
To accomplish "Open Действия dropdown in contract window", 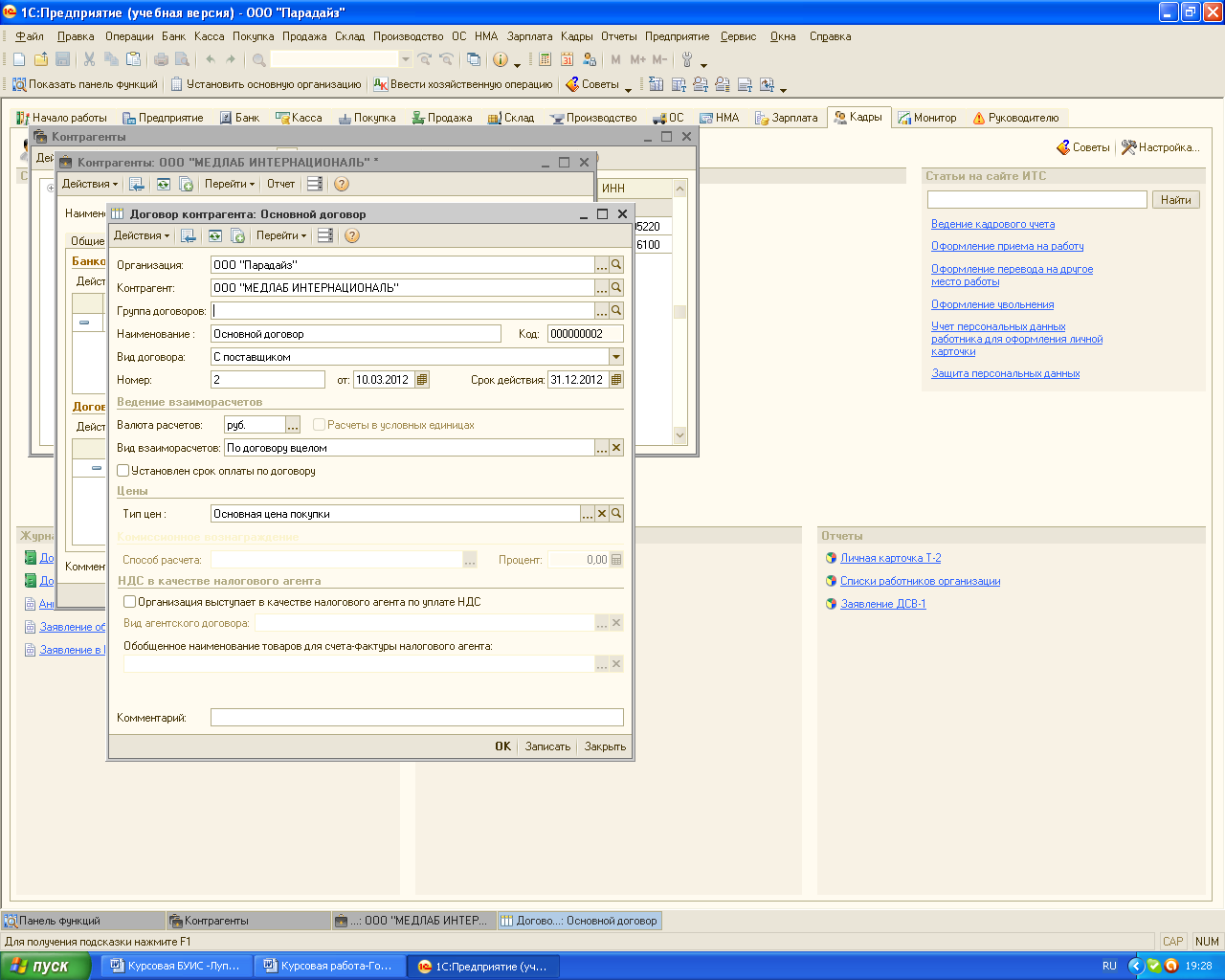I will (x=142, y=235).
